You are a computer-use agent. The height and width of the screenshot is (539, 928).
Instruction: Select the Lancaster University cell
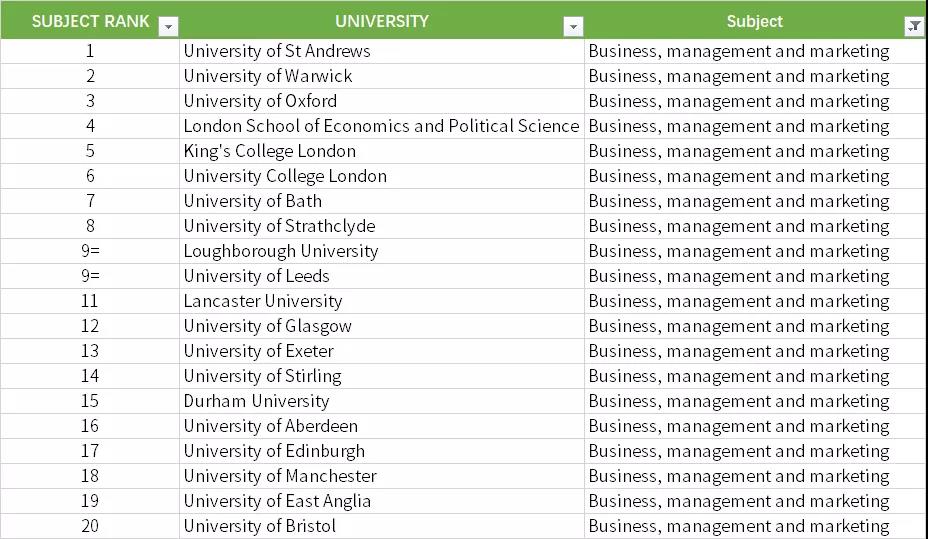(x=263, y=301)
